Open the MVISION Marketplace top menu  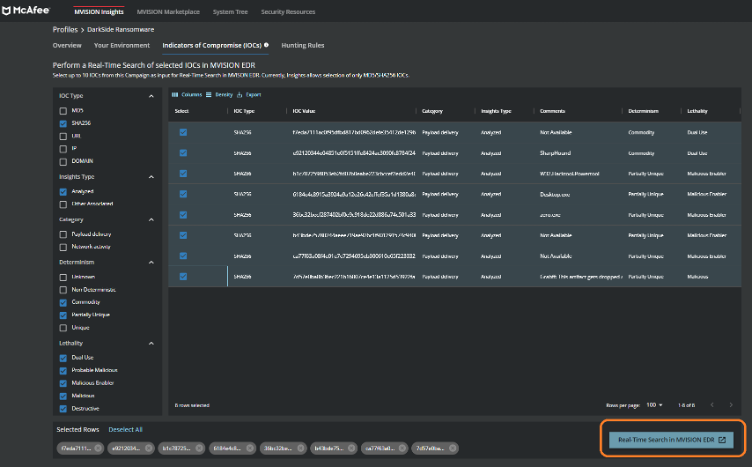[169, 12]
